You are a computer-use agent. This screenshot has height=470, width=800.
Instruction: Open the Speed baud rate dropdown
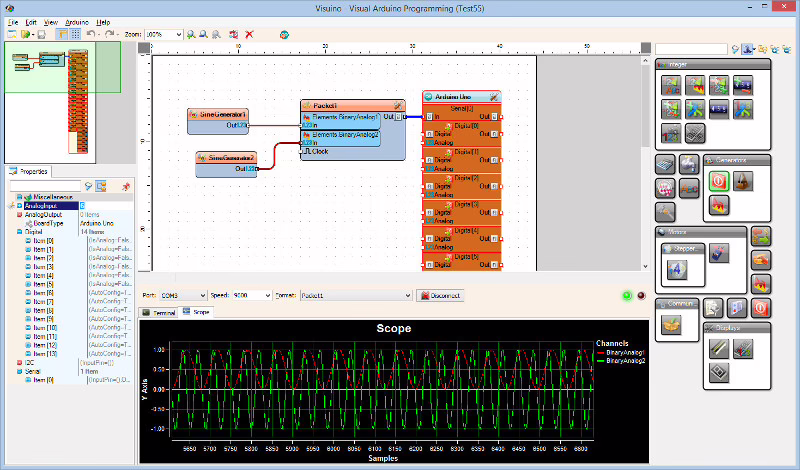tap(266, 296)
